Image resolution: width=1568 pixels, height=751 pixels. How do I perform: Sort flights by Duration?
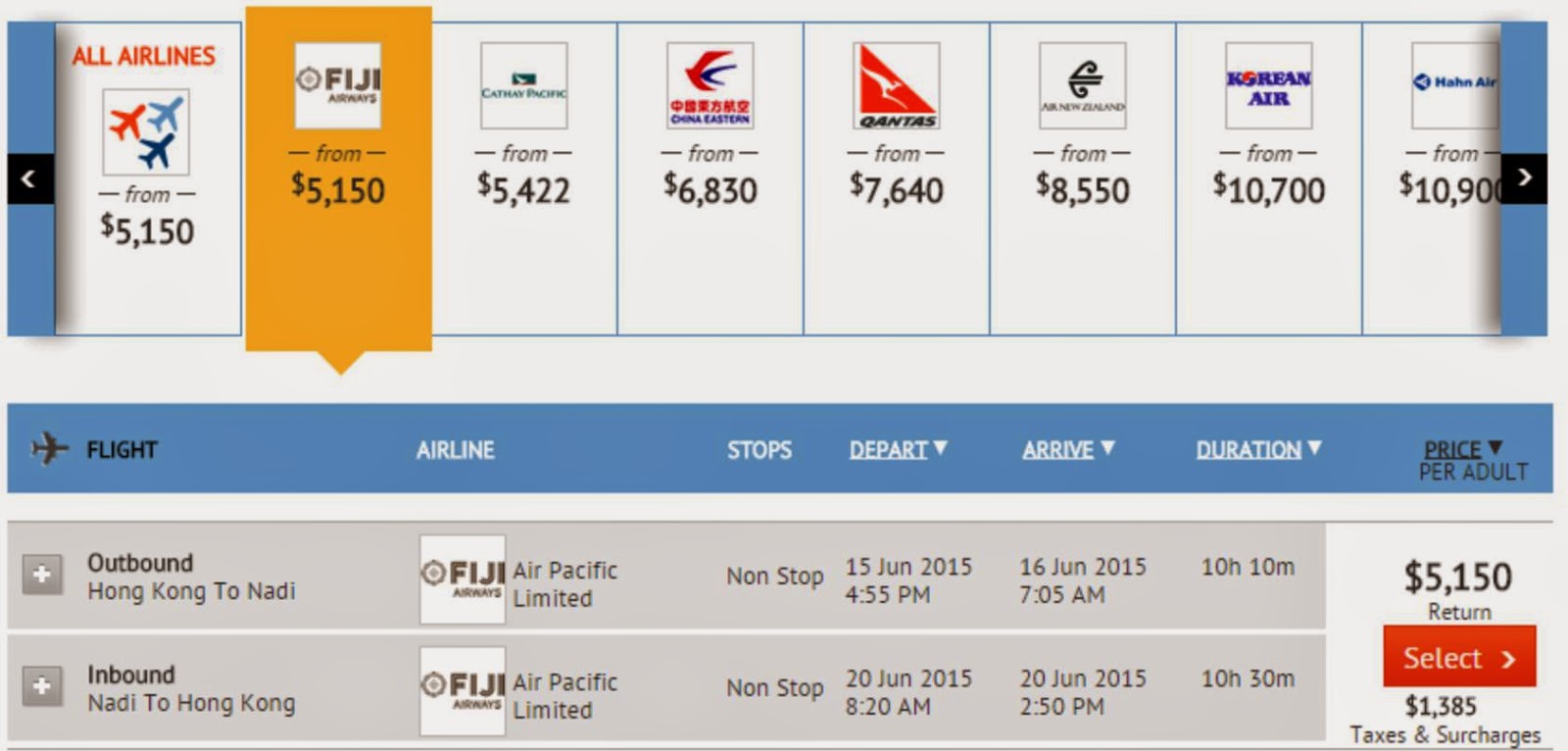pos(1257,450)
